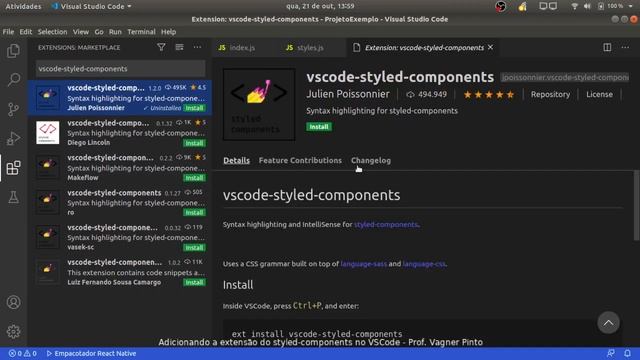The width and height of the screenshot is (640, 360).
Task: Split the editor to the right
Action: [x=607, y=47]
